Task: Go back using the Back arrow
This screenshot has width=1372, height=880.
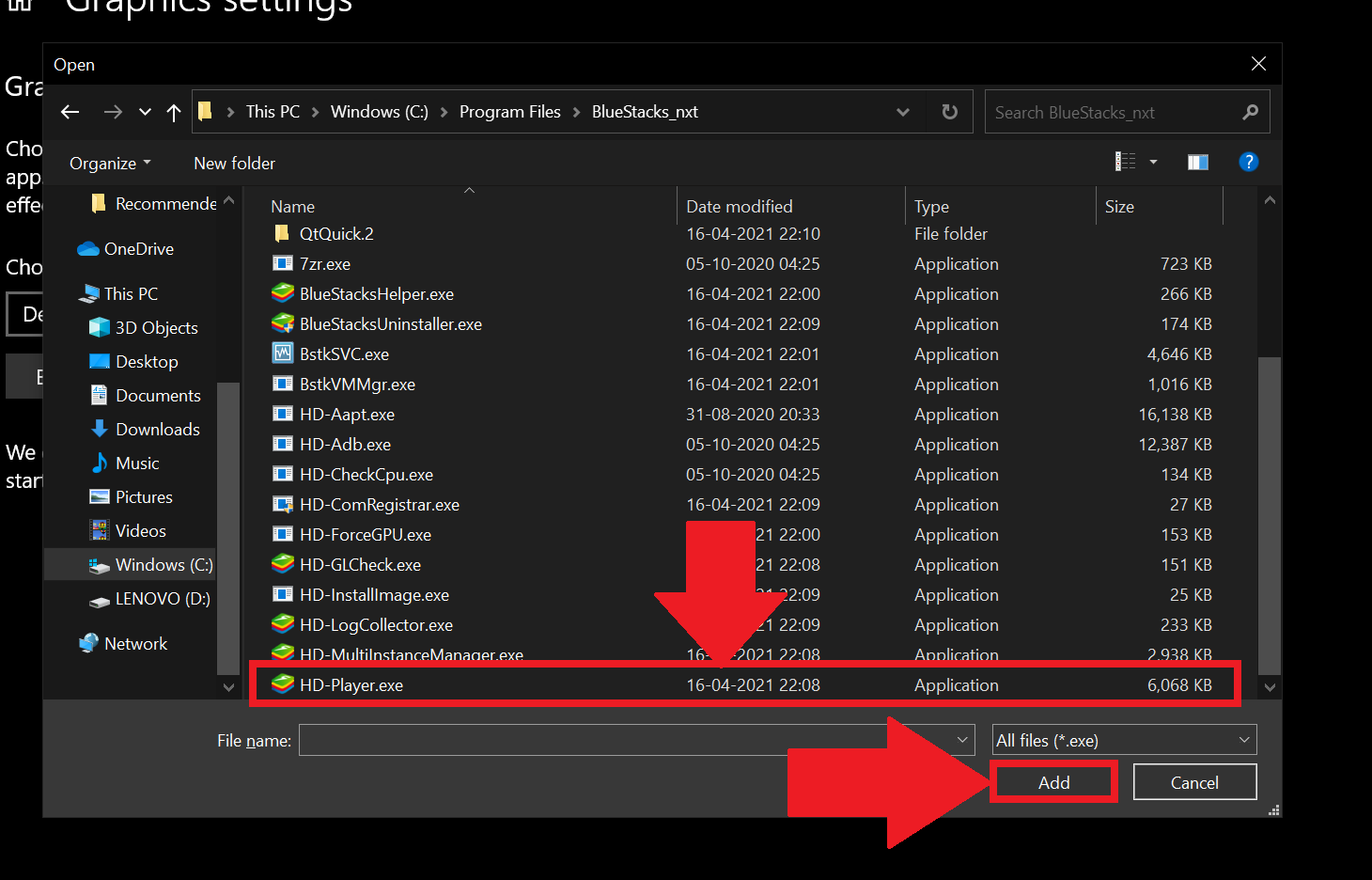Action: coord(70,112)
